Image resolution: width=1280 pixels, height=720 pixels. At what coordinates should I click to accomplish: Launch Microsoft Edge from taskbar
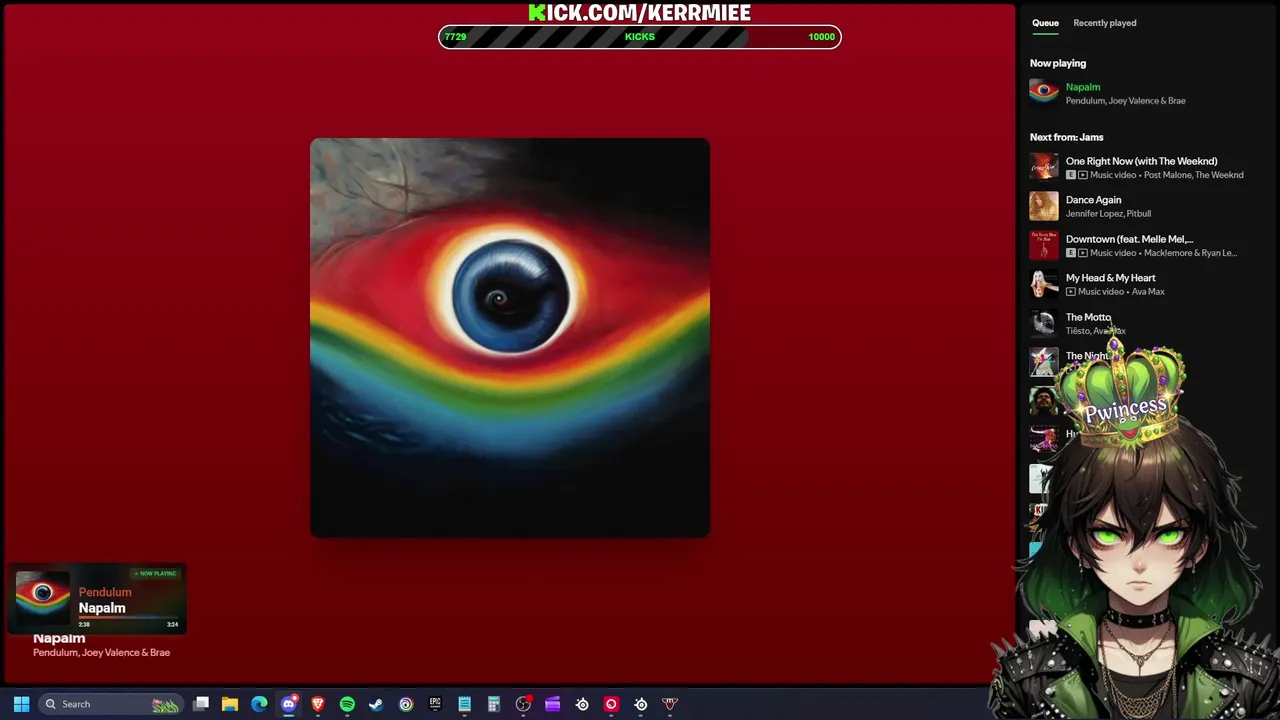tap(259, 704)
